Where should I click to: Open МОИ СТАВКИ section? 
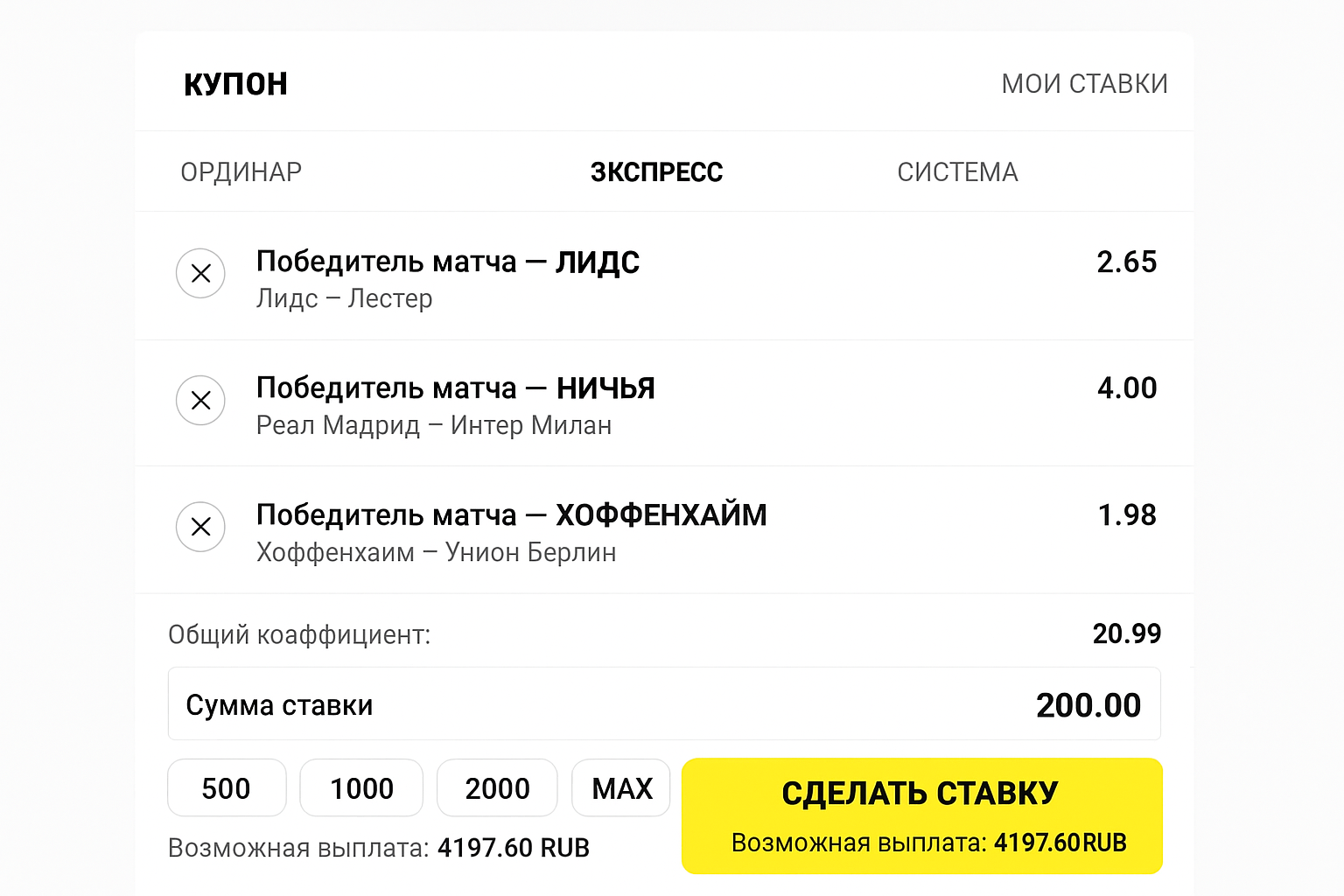1085,83
